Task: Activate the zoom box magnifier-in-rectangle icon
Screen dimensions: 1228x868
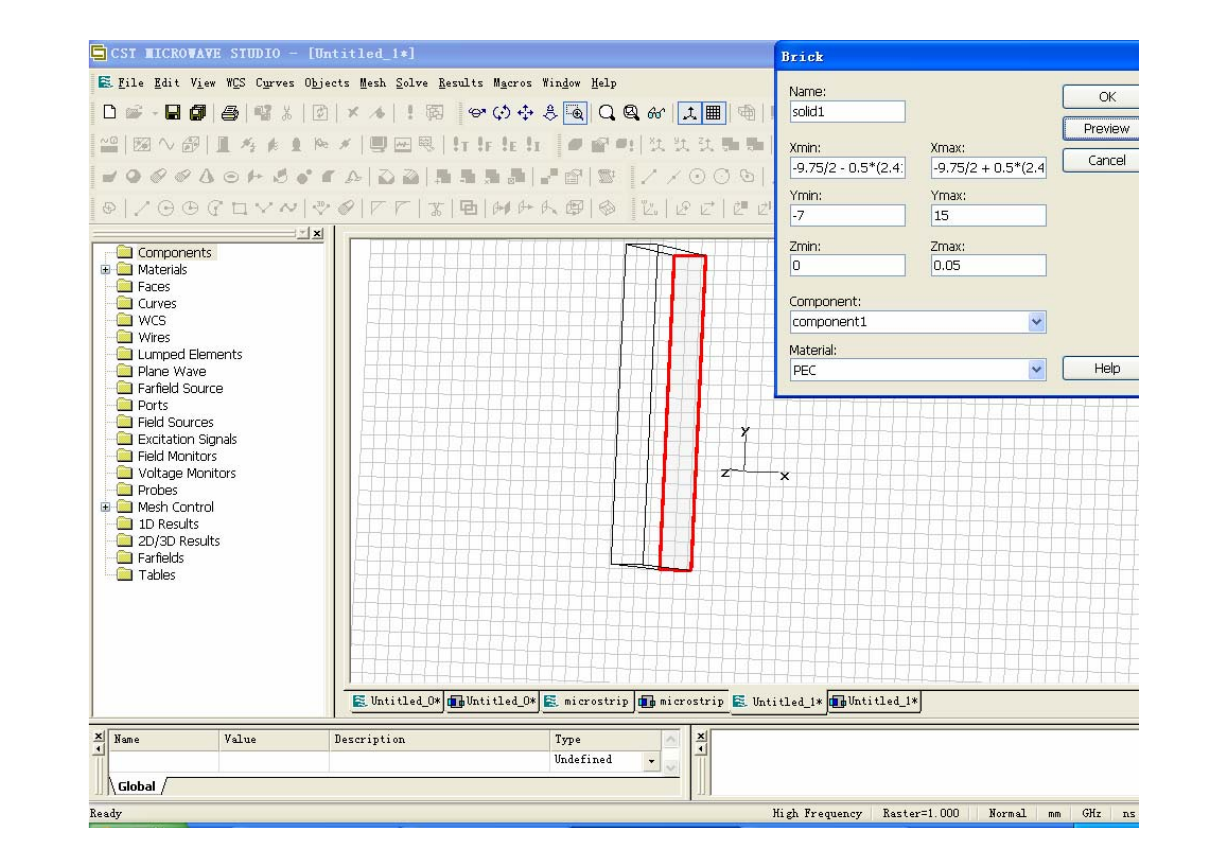Action: (x=574, y=113)
